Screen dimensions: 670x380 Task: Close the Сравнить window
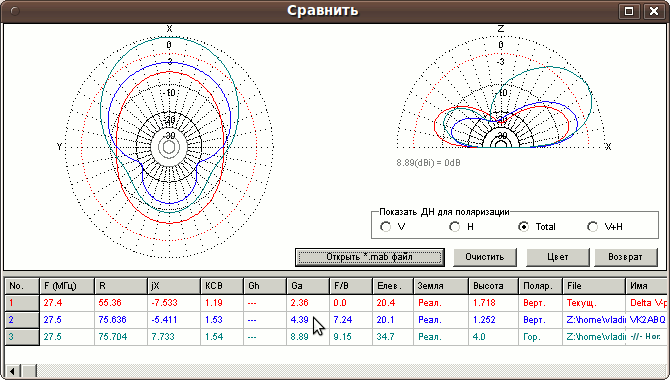click(x=654, y=11)
